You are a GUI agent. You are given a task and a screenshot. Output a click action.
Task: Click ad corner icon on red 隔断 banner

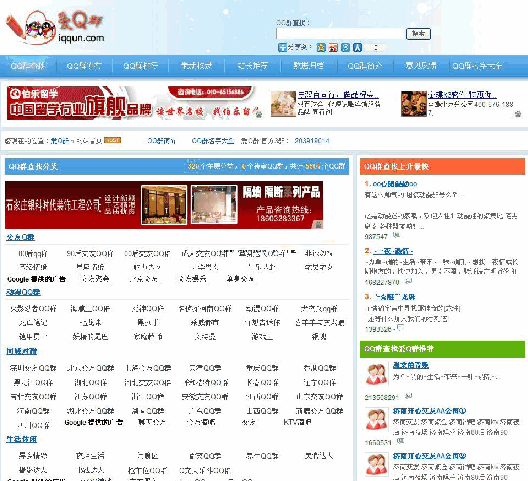[318, 224]
